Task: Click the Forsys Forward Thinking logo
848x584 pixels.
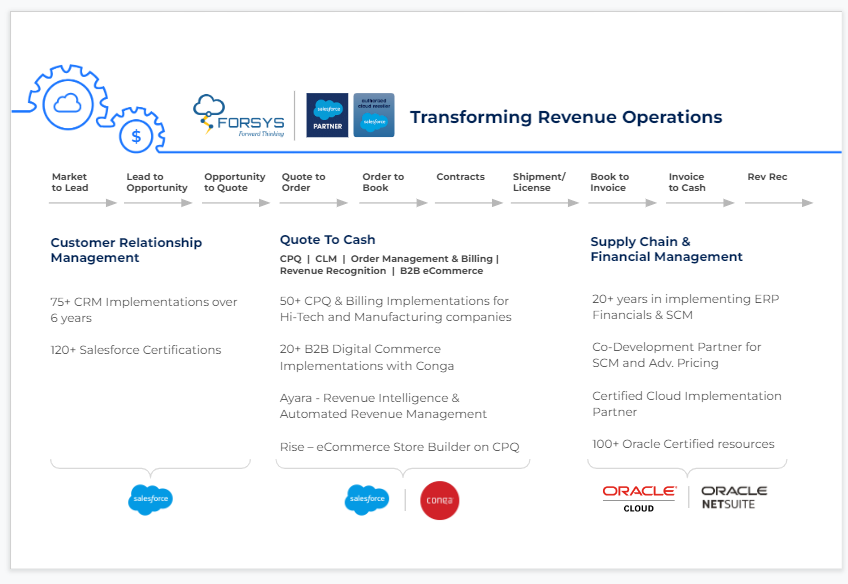Action: click(239, 115)
